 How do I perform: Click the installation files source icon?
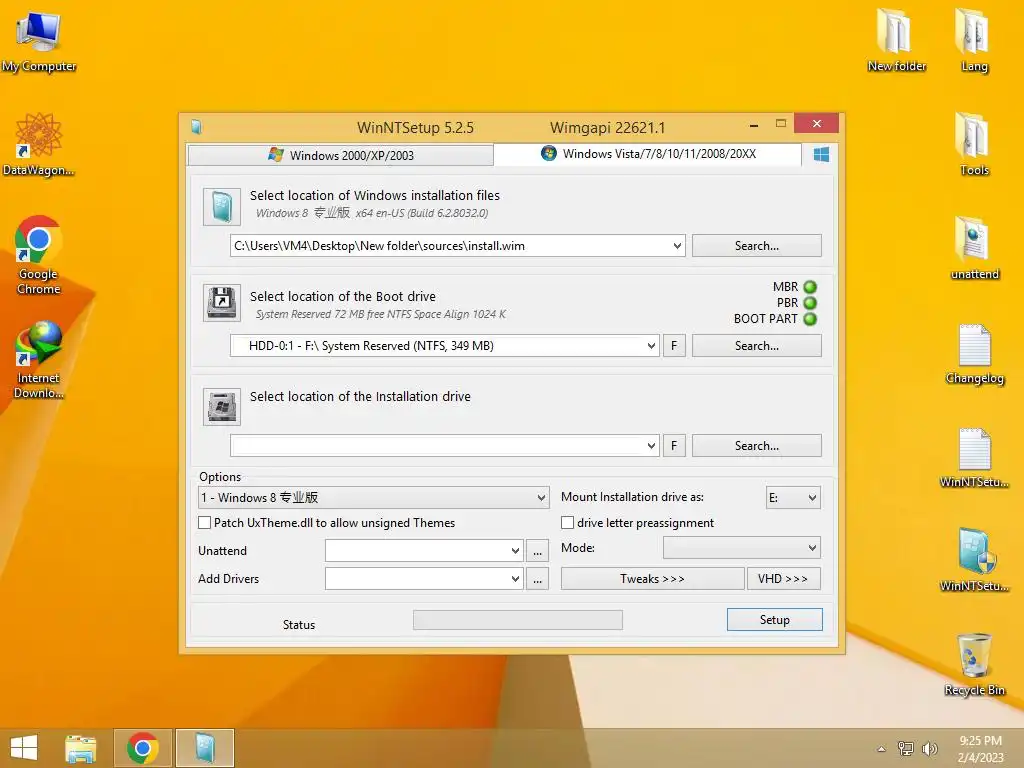pos(221,206)
